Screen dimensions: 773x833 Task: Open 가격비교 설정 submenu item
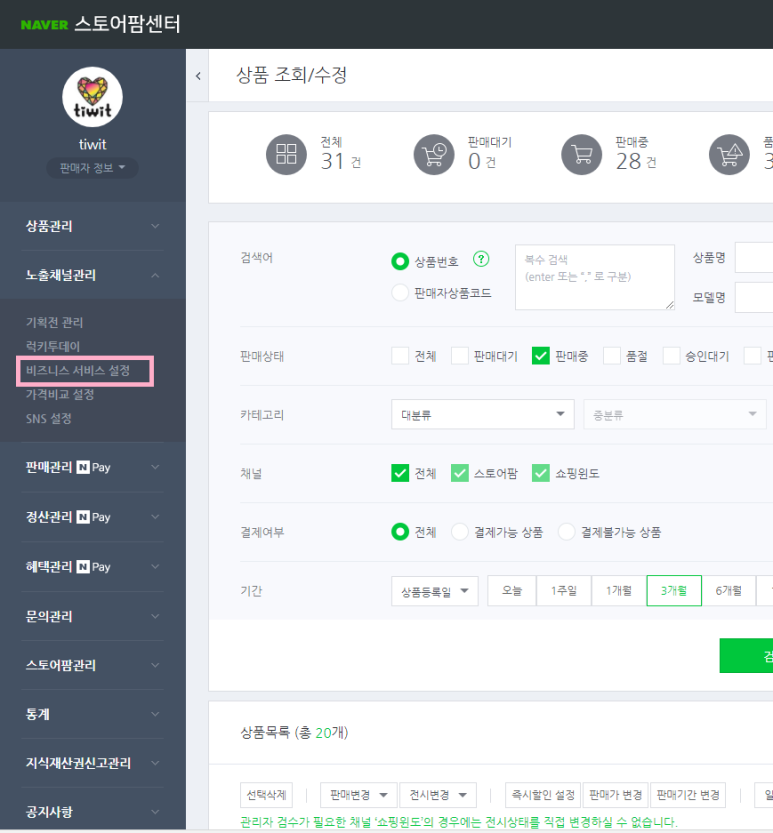60,394
